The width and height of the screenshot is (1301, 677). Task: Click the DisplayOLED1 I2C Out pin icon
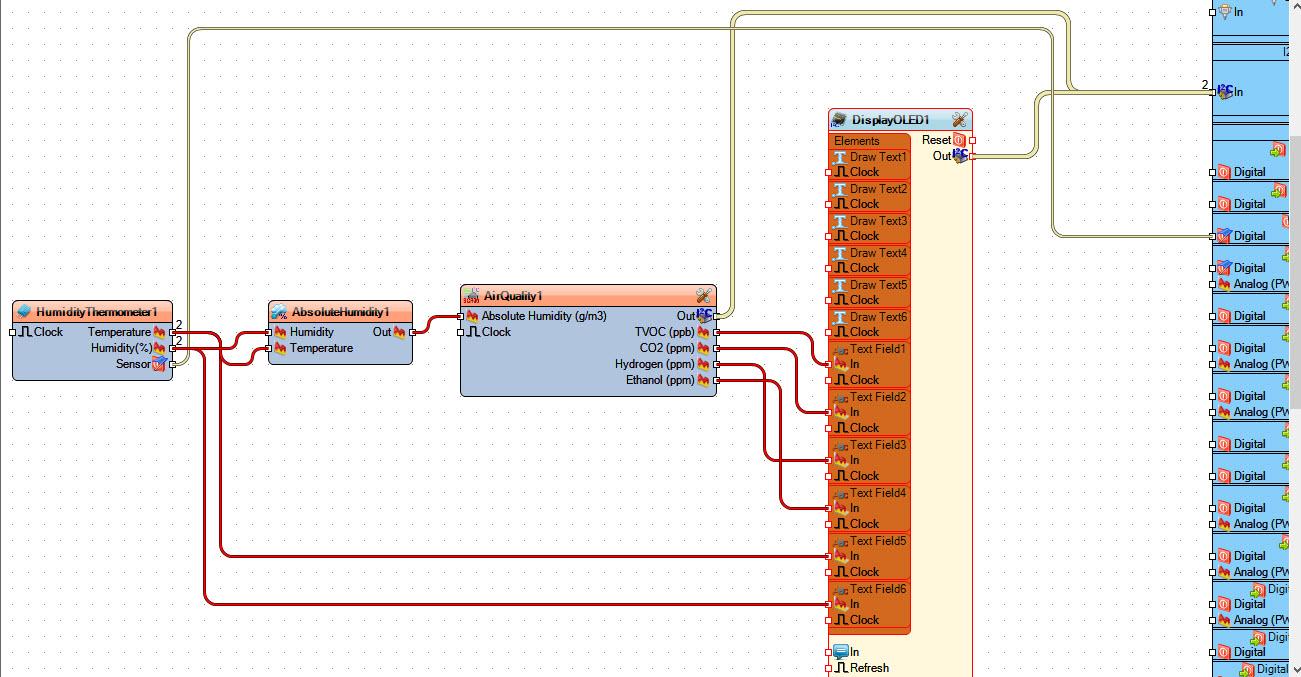click(x=960, y=156)
